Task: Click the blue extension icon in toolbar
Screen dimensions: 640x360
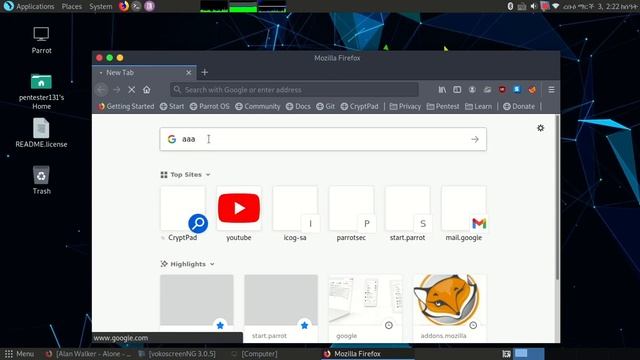Action: (x=517, y=89)
